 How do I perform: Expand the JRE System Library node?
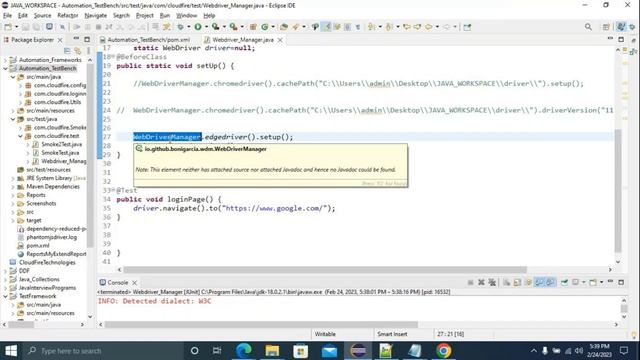click(x=13, y=178)
